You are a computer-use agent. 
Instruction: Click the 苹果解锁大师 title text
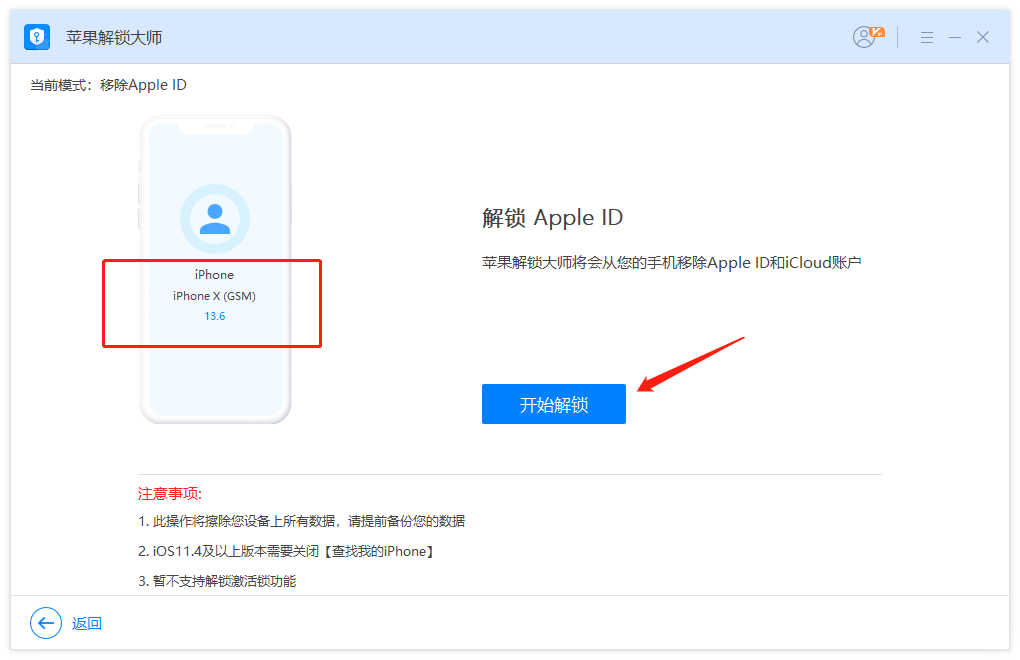click(x=114, y=38)
